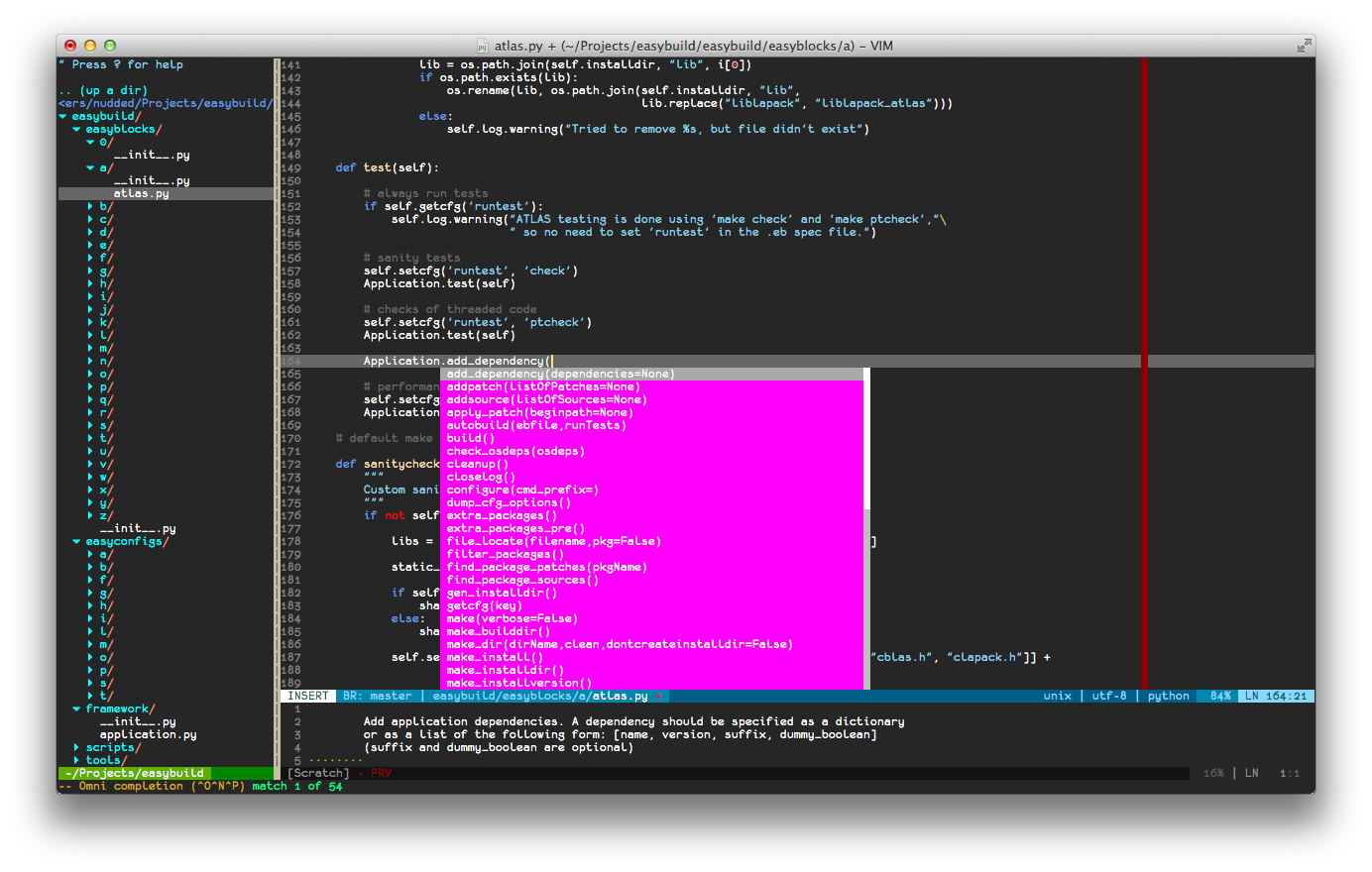Click the green zoom window button
The width and height of the screenshot is (1372, 872).
pyautogui.click(x=110, y=46)
